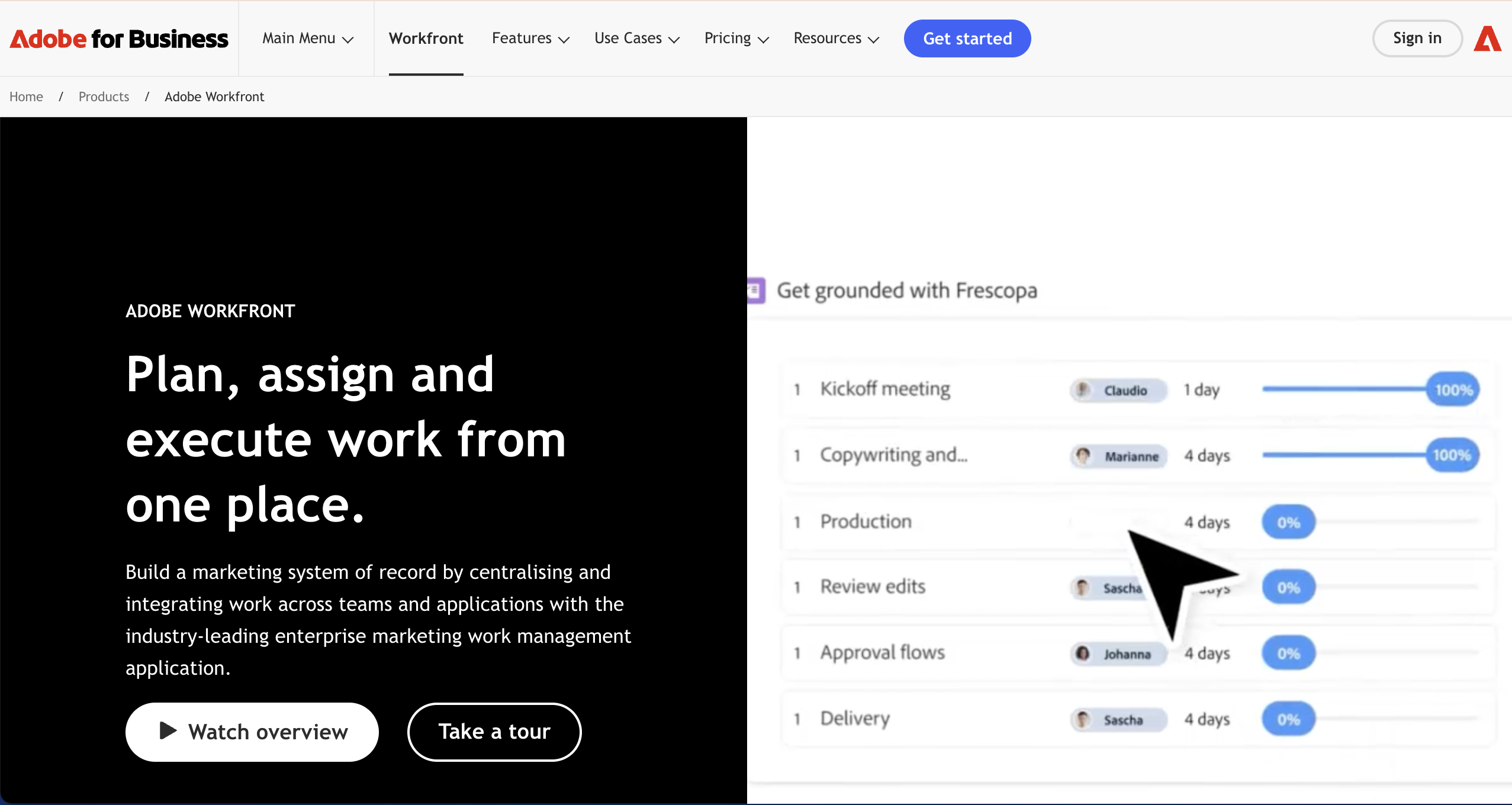Viewport: 1512px width, 805px height.
Task: Click Sascha's avatar on Delivery row
Action: pyautogui.click(x=1083, y=719)
